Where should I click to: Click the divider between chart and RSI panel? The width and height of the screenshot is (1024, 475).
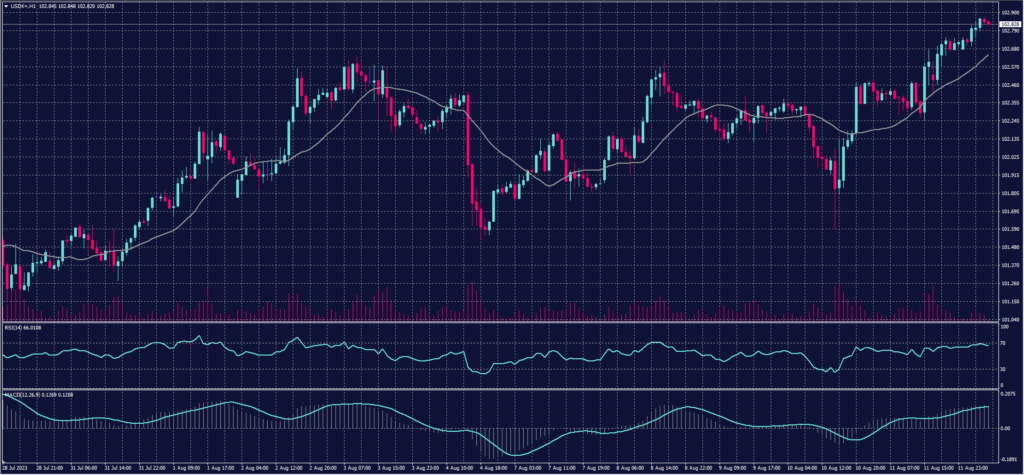[500, 323]
